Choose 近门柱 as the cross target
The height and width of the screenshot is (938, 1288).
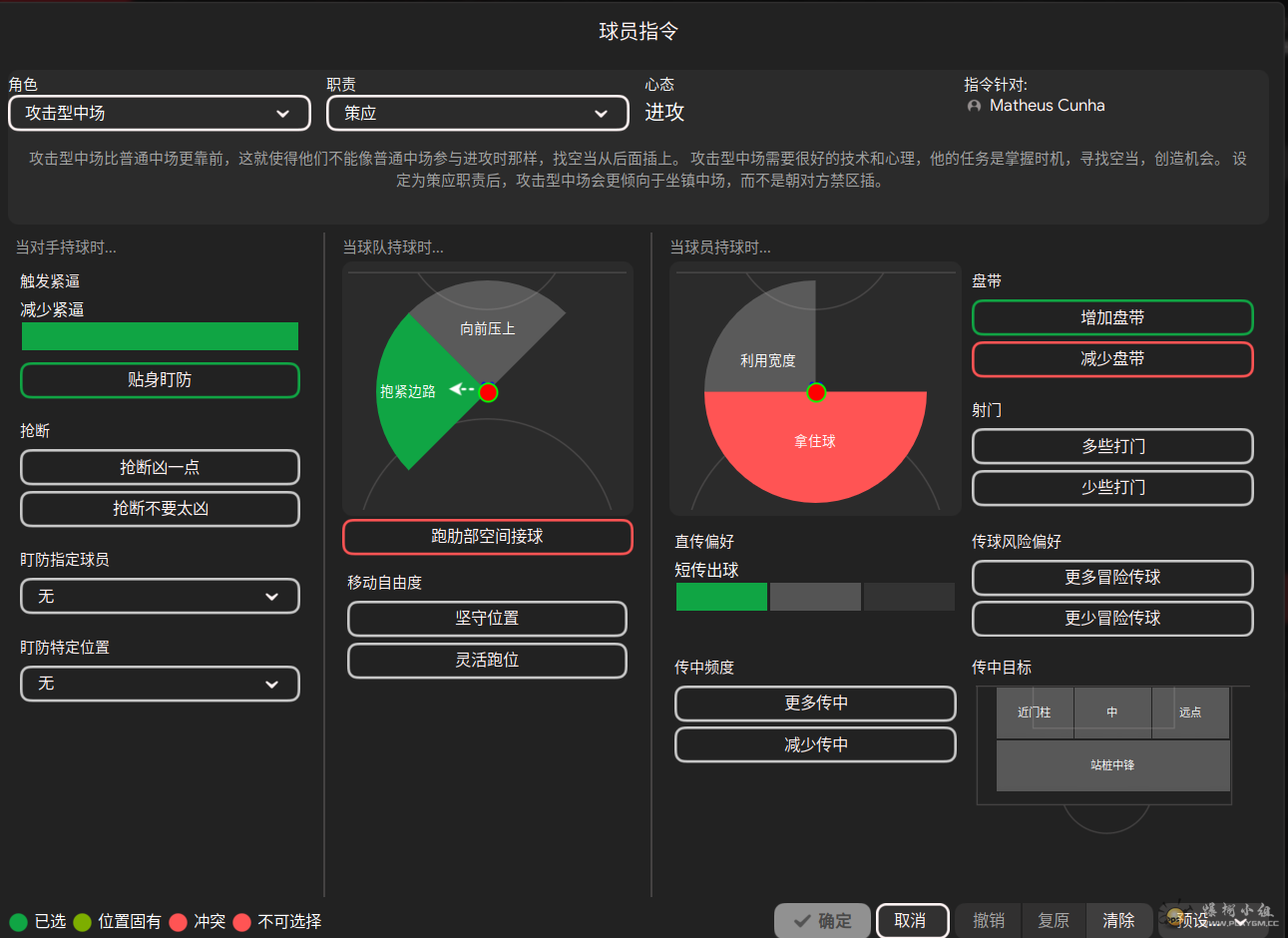tap(1034, 712)
